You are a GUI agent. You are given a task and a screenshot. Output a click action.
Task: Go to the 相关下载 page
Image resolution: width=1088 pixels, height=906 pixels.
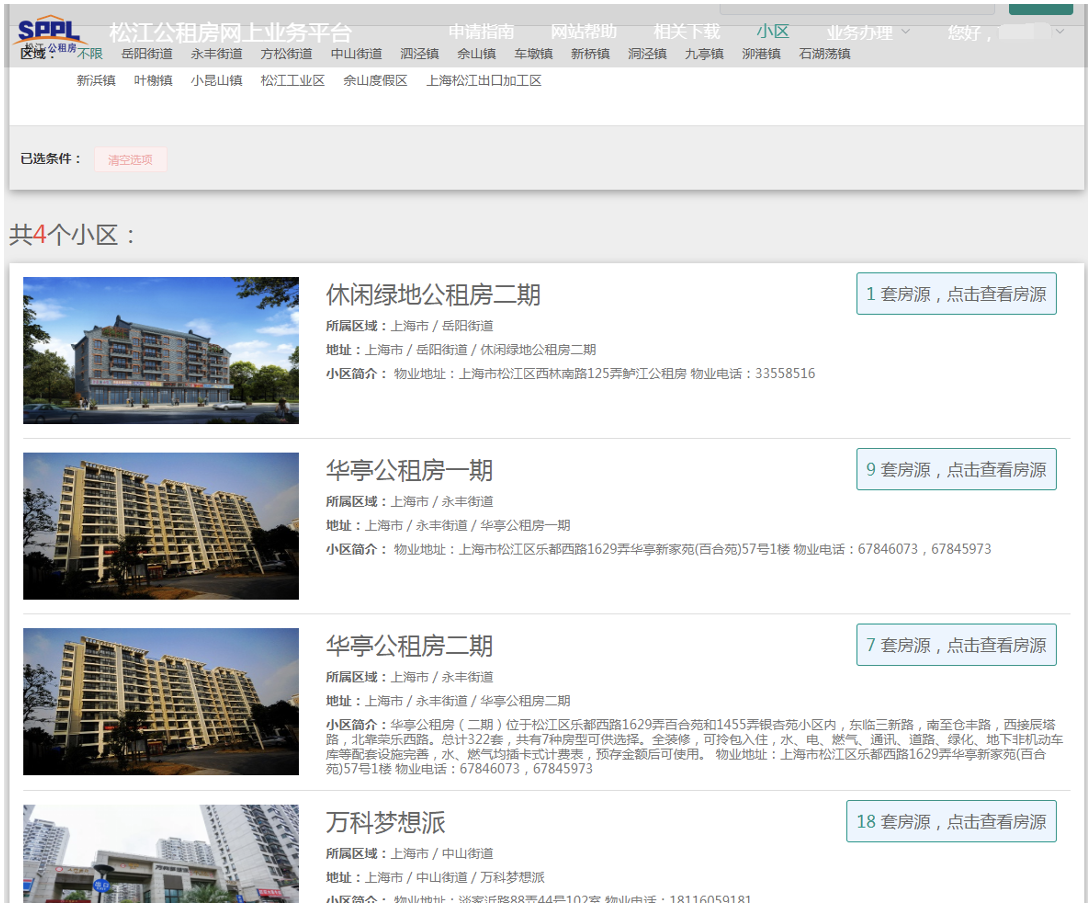(686, 32)
